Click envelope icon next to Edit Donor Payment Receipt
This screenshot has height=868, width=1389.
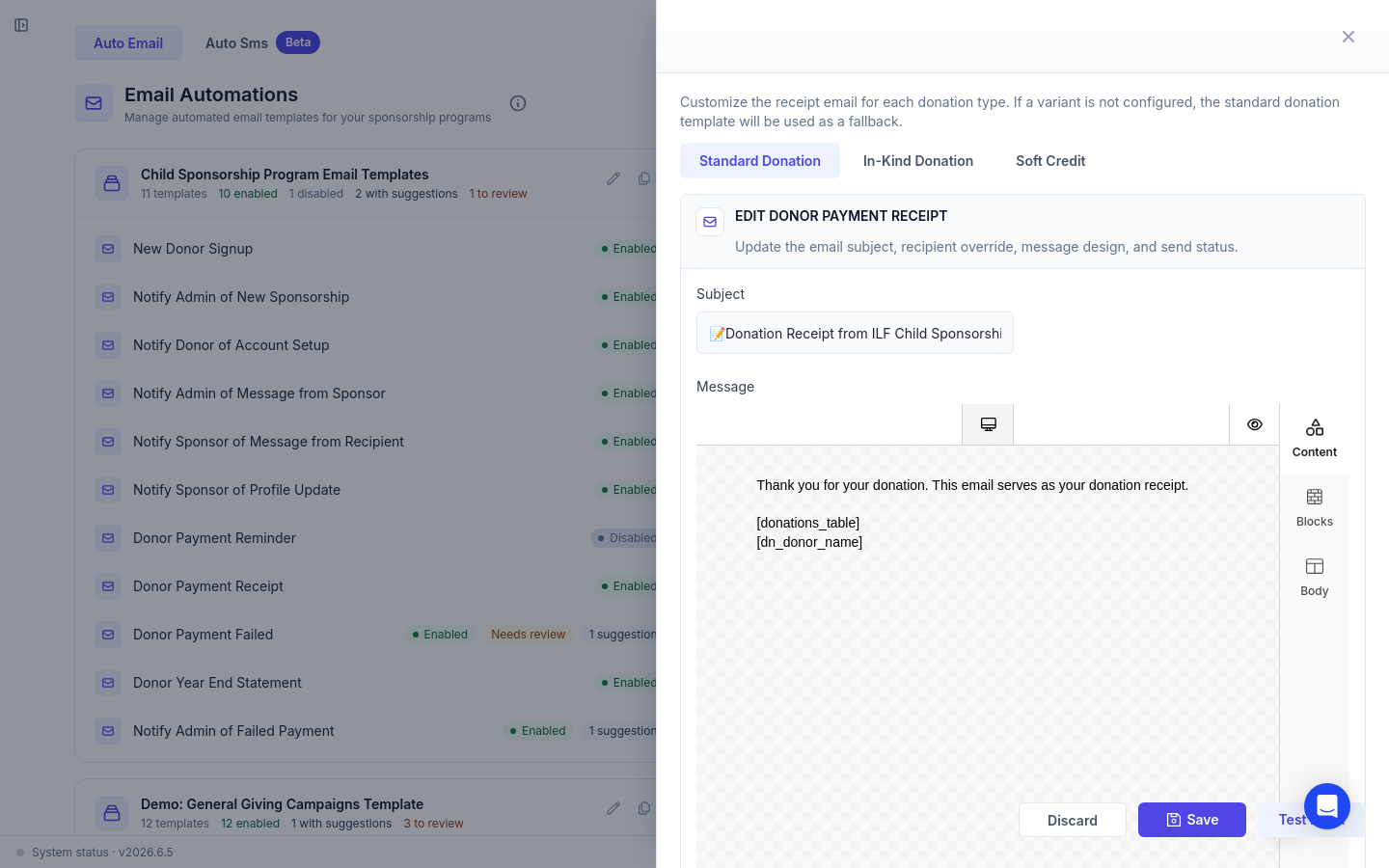[710, 222]
